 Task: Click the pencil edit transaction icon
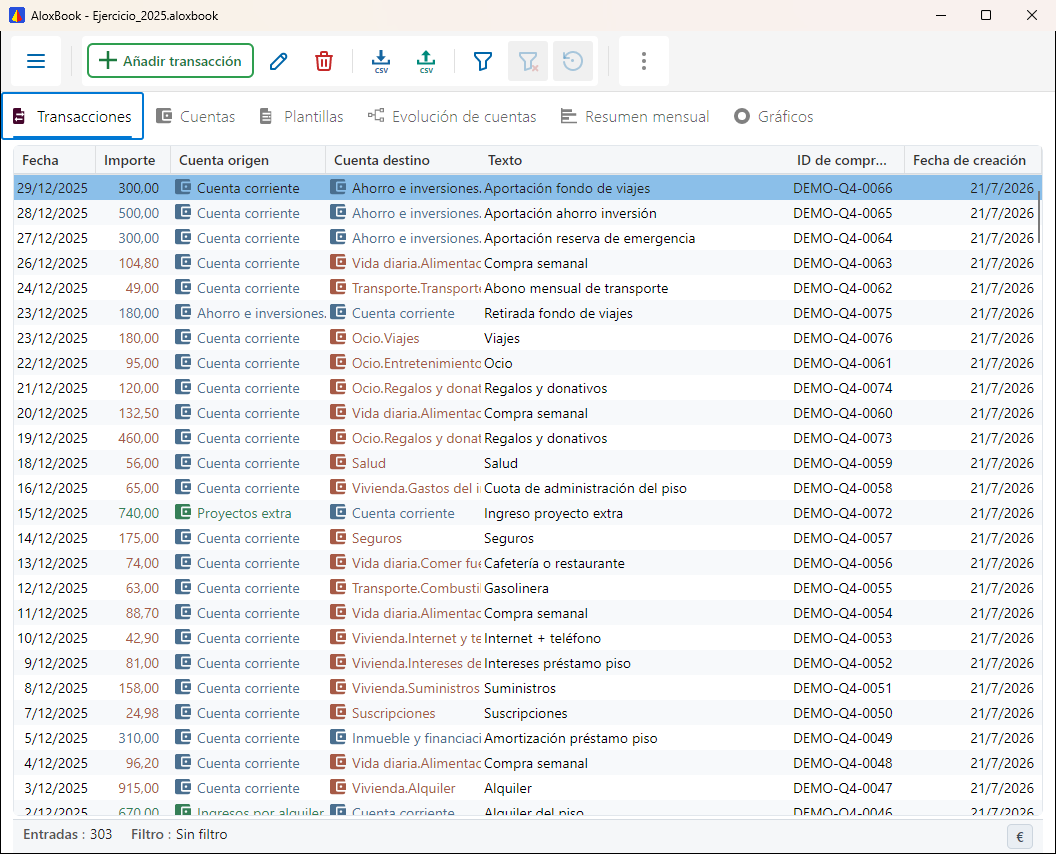279,61
